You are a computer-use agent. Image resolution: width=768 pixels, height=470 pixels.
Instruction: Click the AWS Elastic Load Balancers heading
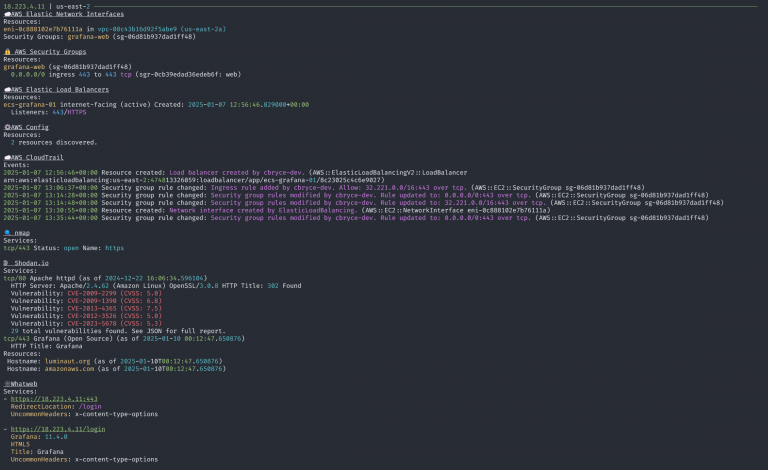pyautogui.click(x=60, y=90)
